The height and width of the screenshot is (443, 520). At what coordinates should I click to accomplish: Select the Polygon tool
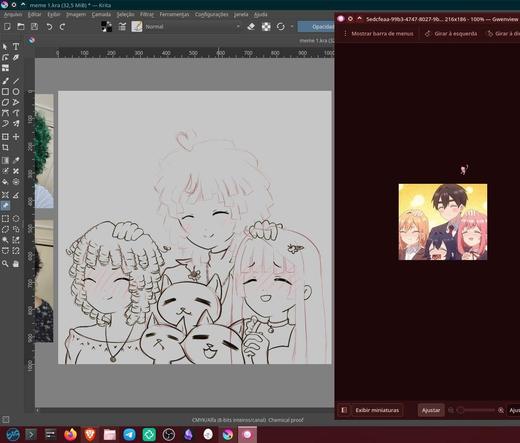(5, 102)
